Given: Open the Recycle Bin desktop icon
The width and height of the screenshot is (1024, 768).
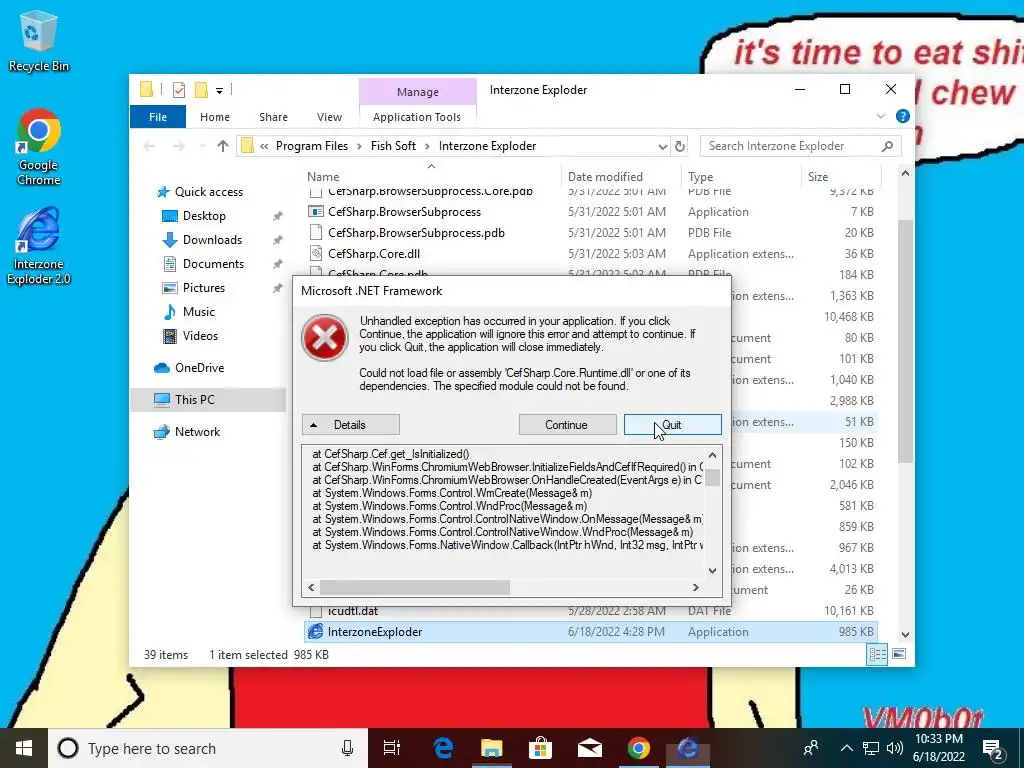Looking at the screenshot, I should (38, 42).
